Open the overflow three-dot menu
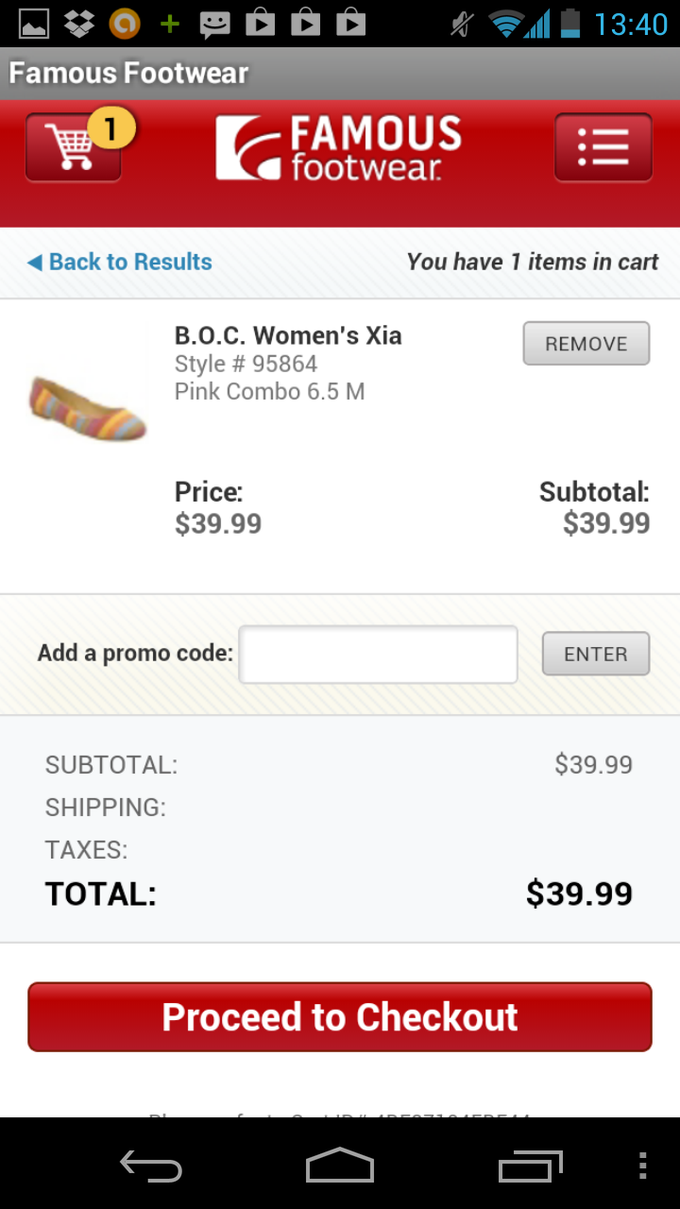This screenshot has height=1209, width=680. tap(642, 1166)
